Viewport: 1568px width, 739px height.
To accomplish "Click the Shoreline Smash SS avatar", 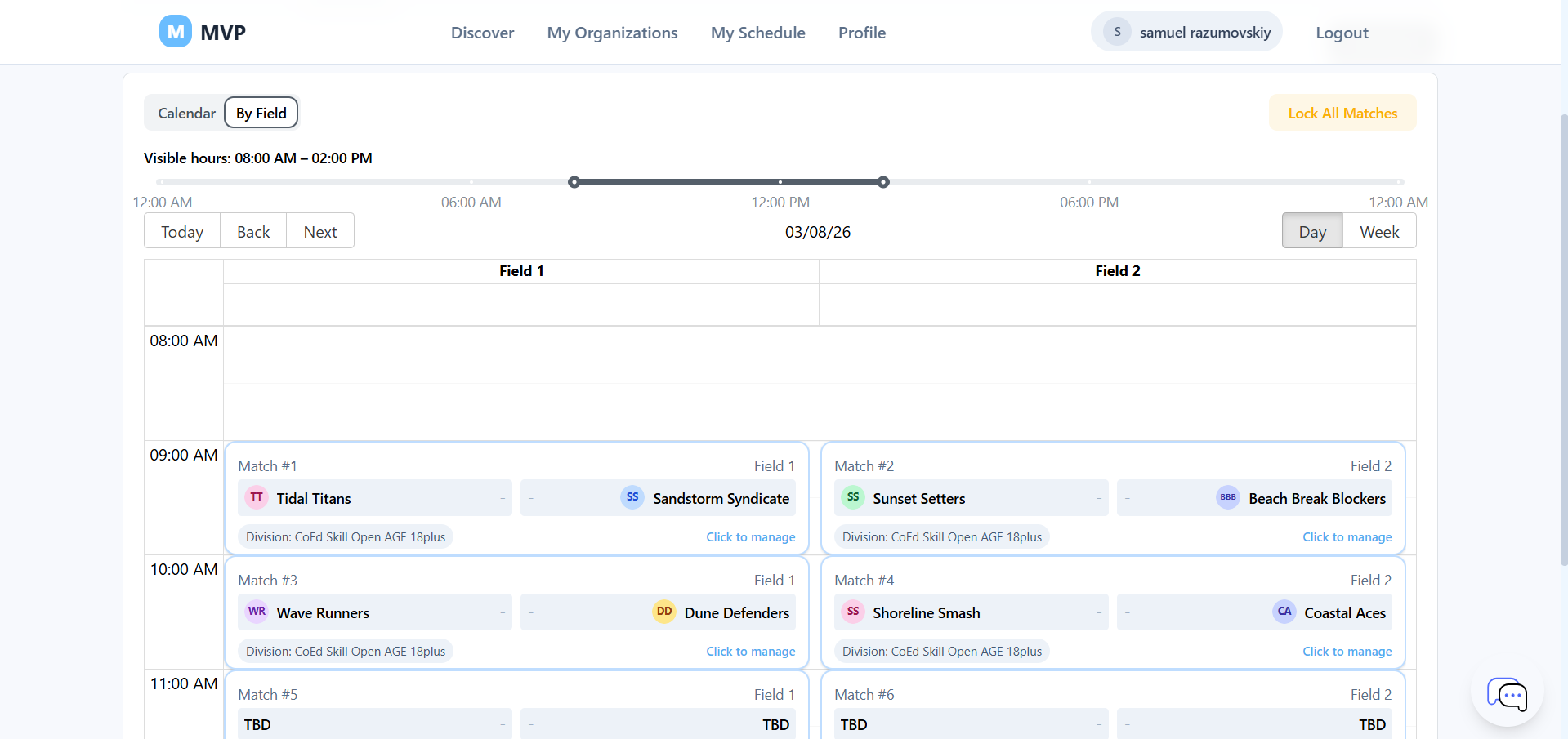I will (x=853, y=612).
